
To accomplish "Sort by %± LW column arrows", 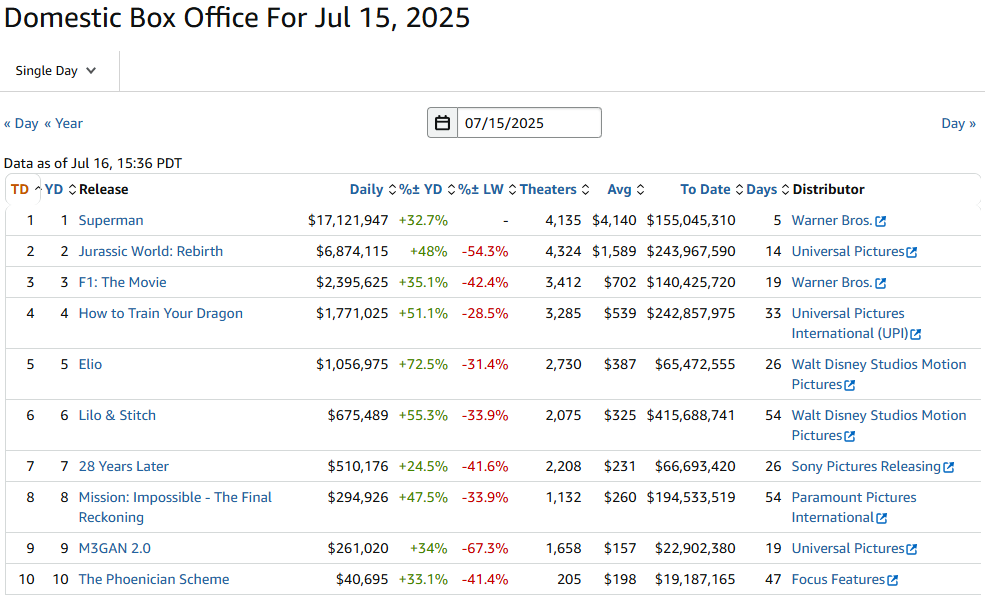I will click(x=512, y=189).
